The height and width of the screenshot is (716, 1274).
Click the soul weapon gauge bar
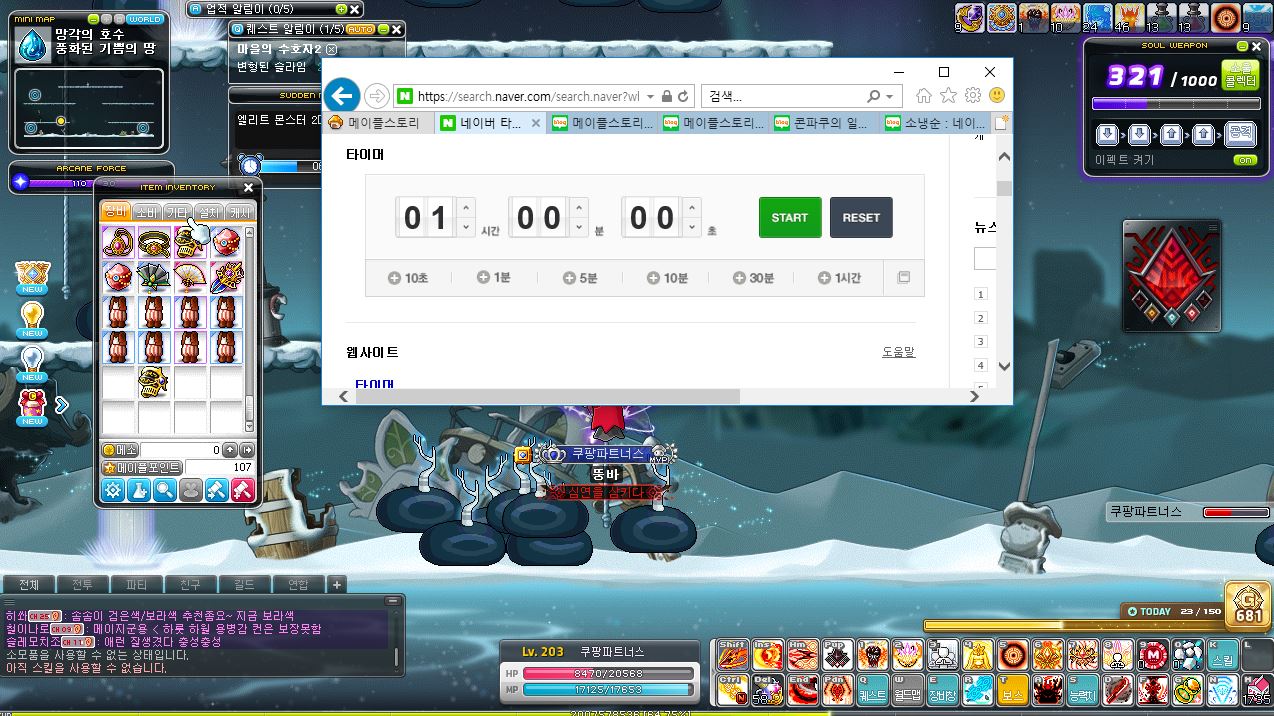pyautogui.click(x=1176, y=103)
